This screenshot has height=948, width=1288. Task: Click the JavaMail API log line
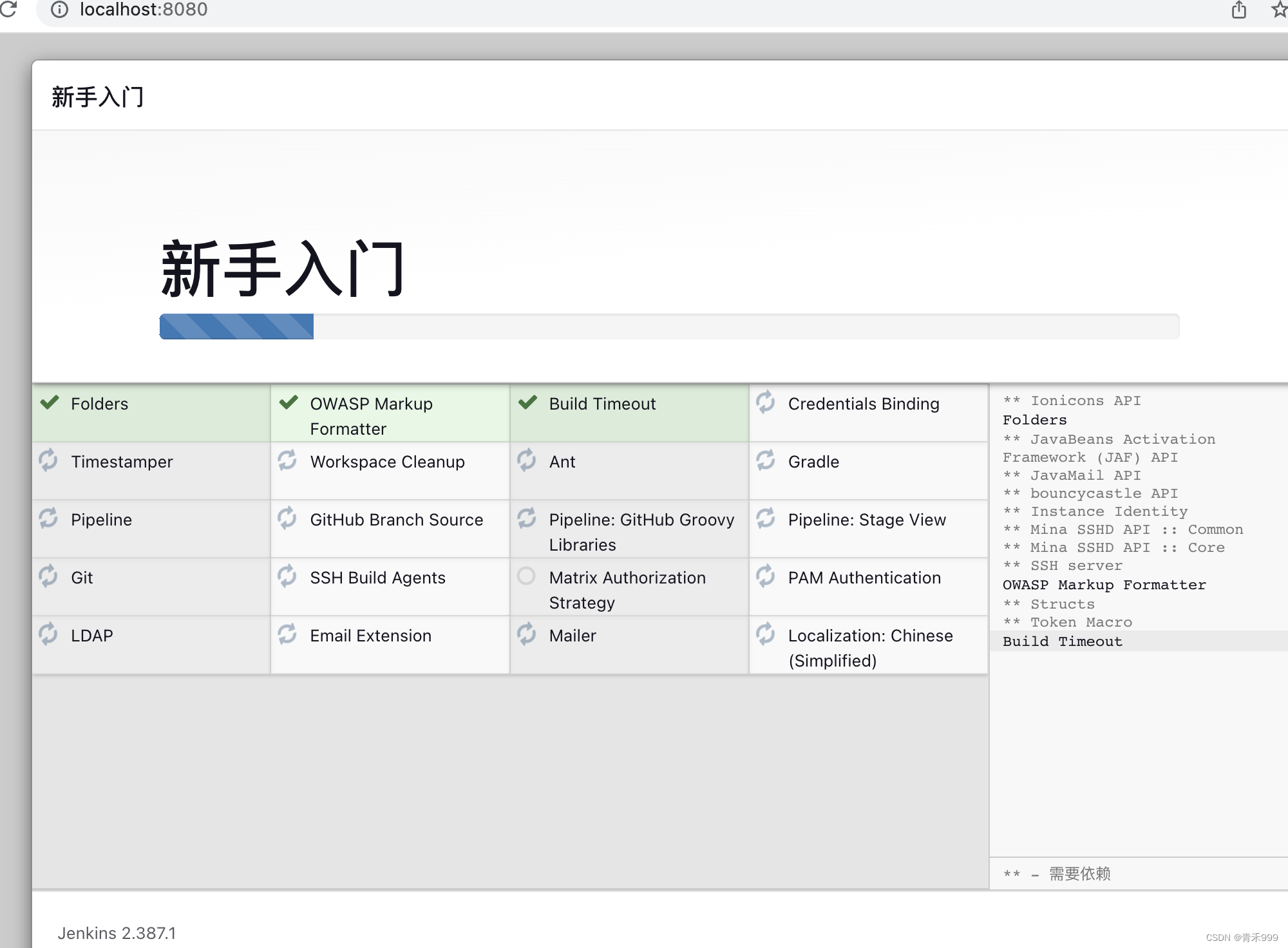tap(1072, 475)
